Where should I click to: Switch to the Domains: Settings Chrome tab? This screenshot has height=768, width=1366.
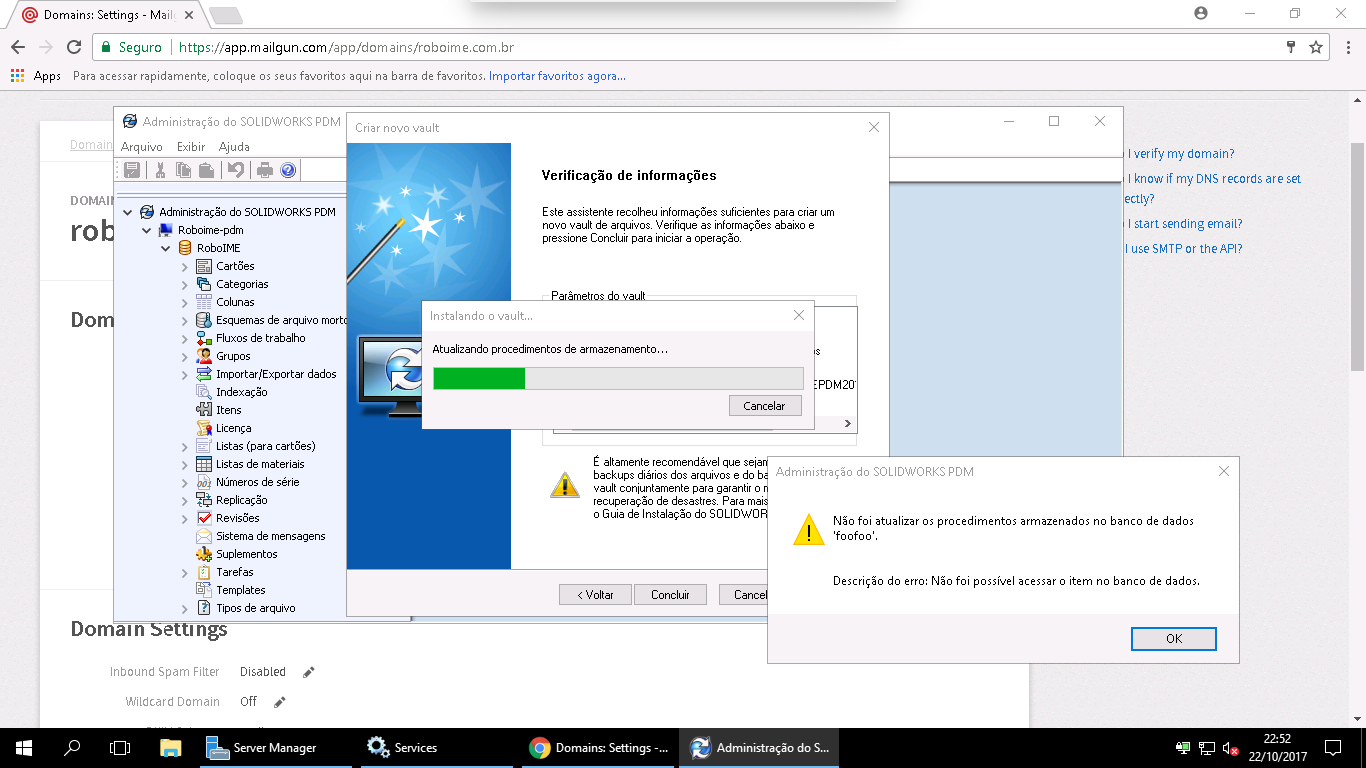[x=110, y=15]
